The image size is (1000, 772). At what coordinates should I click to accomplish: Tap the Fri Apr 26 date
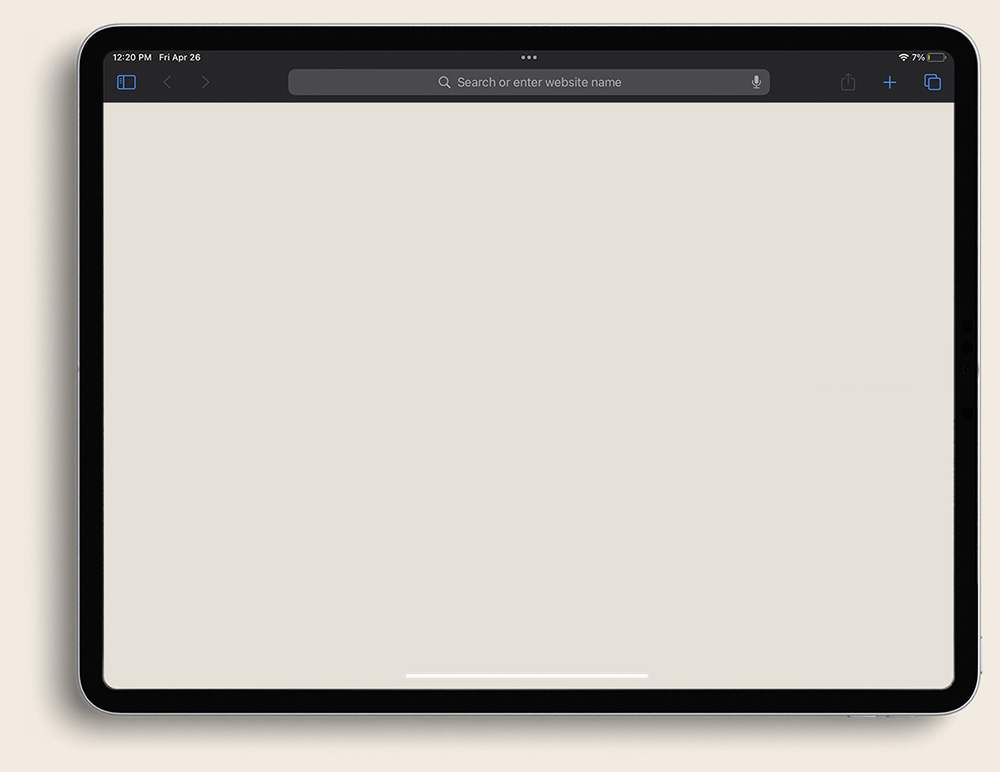point(180,58)
